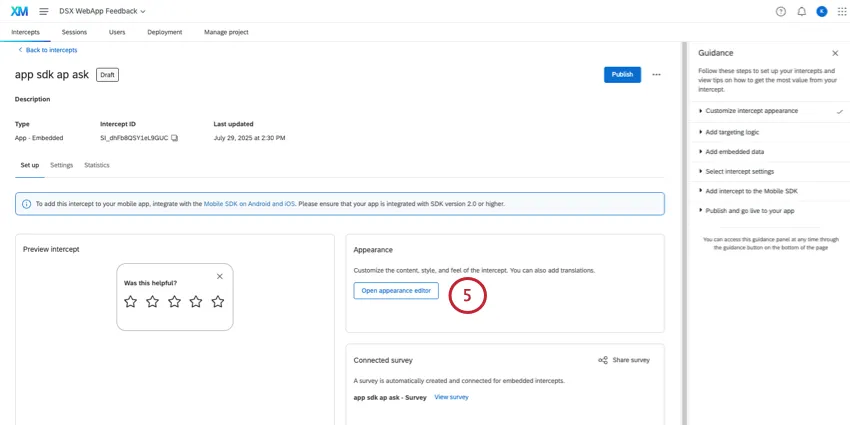Image resolution: width=850 pixels, height=425 pixels.
Task: Switch to the Sessions tab
Action: click(74, 32)
